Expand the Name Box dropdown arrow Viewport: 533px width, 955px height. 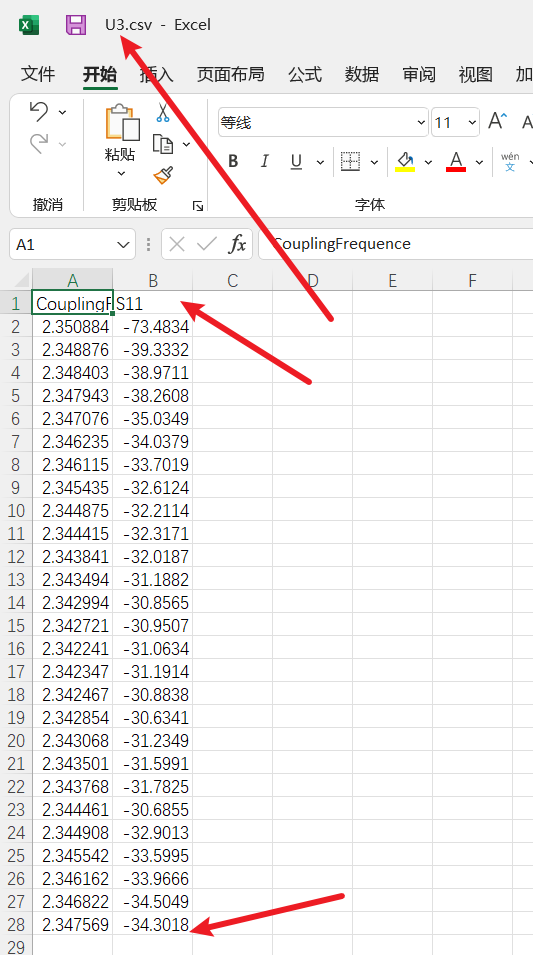pyautogui.click(x=121, y=245)
